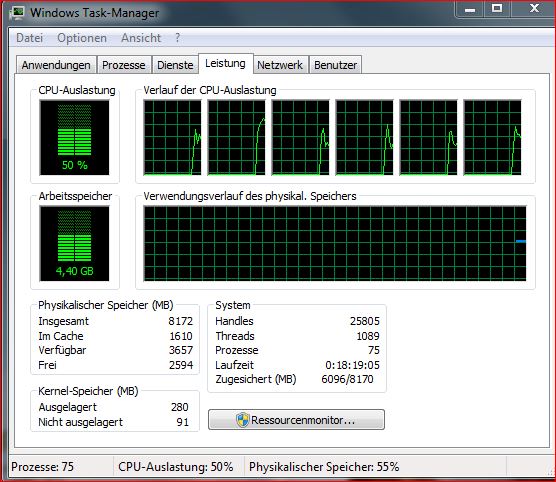Minimize the Task-Manager window

(470, 9)
